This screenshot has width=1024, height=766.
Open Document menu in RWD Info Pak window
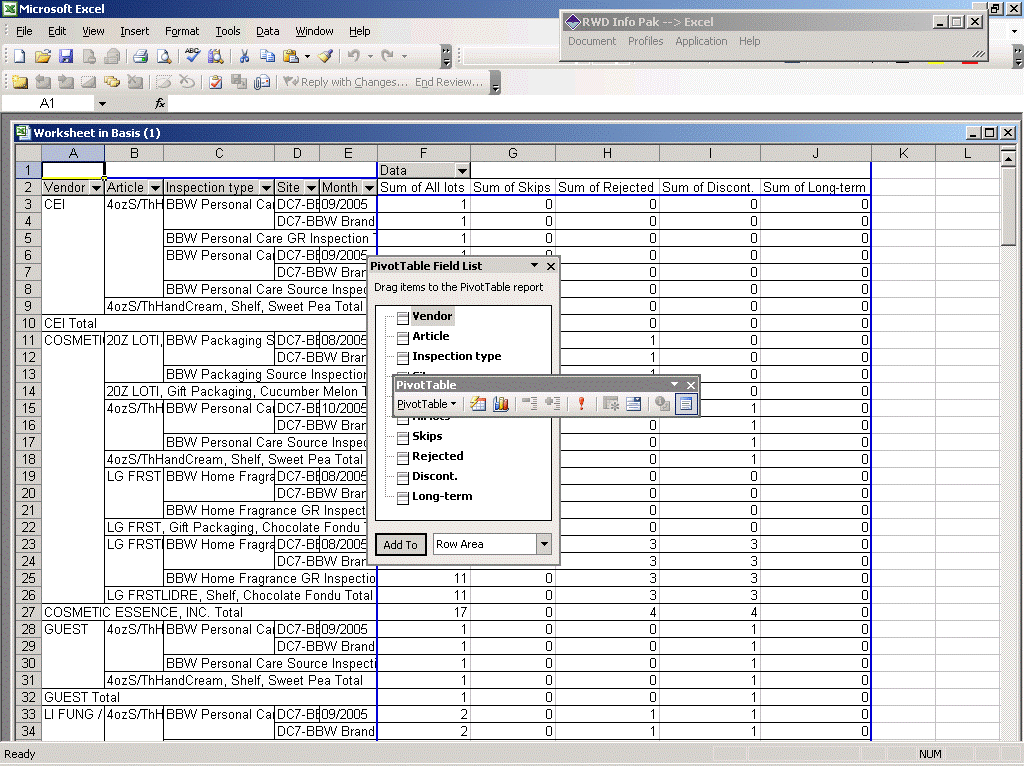point(592,41)
